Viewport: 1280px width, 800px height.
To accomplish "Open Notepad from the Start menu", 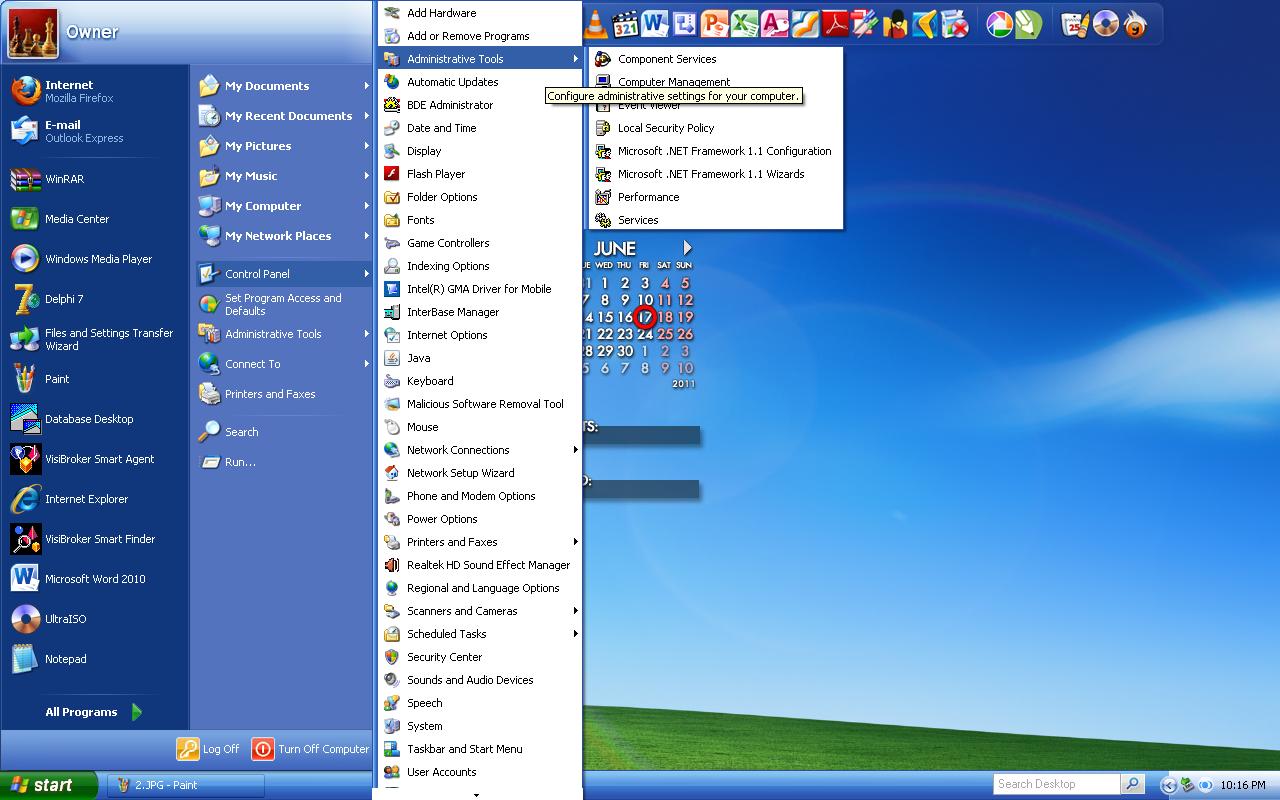I will (95, 659).
